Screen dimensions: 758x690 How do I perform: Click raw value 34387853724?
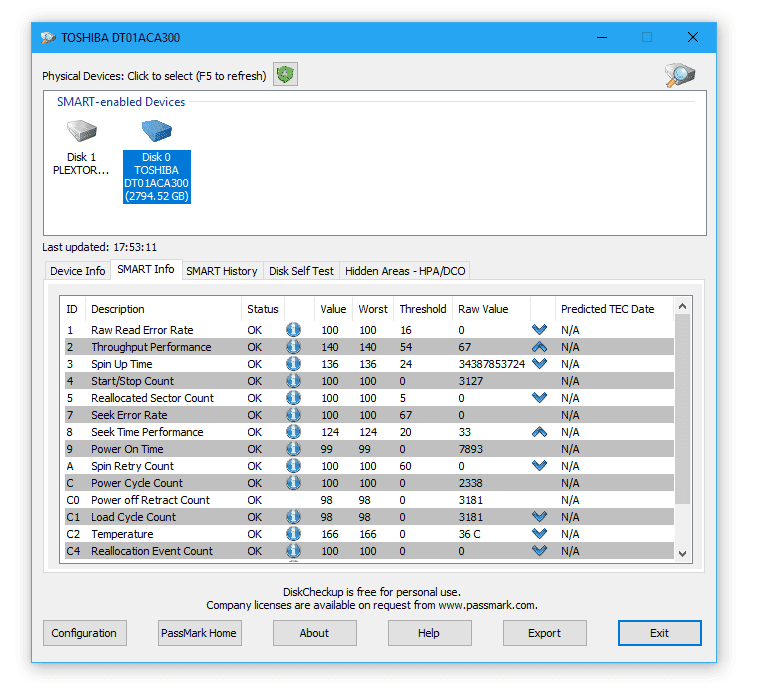492,364
